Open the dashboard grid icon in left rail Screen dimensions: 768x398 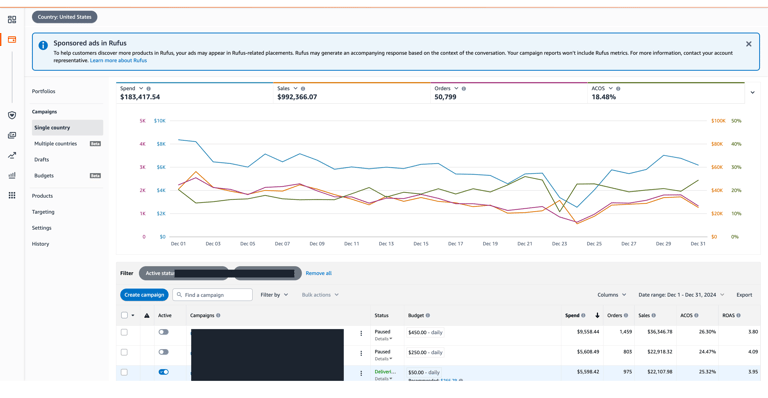click(12, 20)
